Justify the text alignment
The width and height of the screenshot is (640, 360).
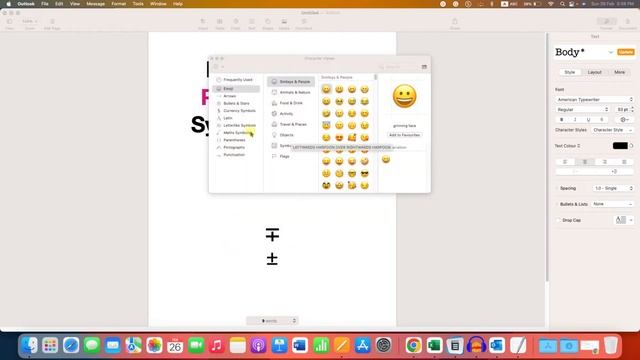point(624,162)
